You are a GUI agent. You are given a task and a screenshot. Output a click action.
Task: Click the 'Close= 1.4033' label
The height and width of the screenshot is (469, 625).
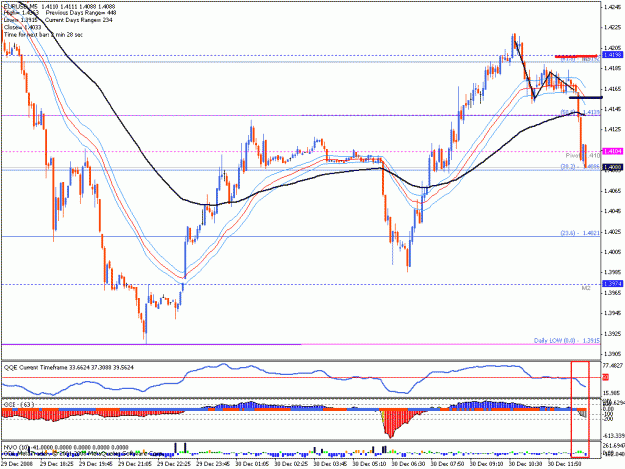pos(22,27)
